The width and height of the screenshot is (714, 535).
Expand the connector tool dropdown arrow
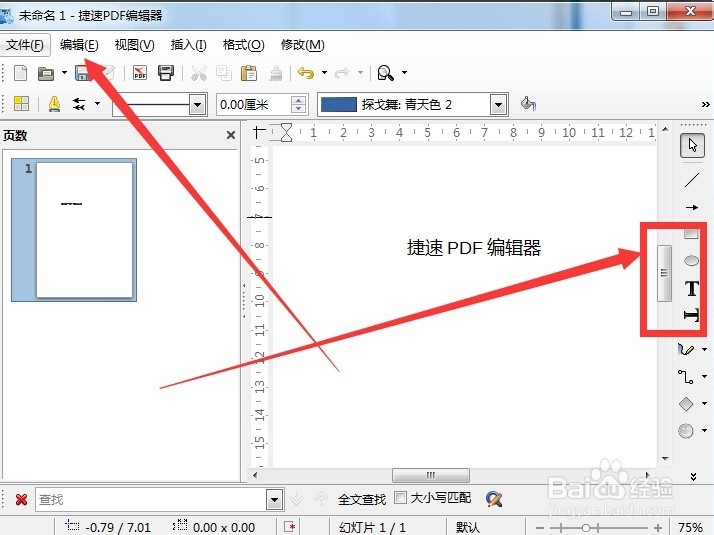[704, 377]
